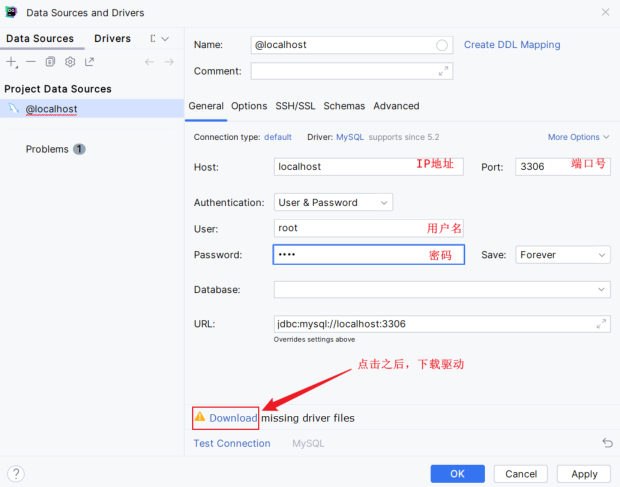Click the DataGrip app icon in the title bar
Image resolution: width=620 pixels, height=487 pixels.
point(11,12)
